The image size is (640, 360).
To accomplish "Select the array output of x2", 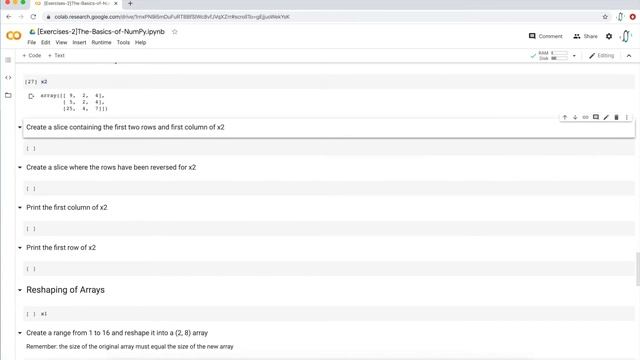I will [x=74, y=102].
